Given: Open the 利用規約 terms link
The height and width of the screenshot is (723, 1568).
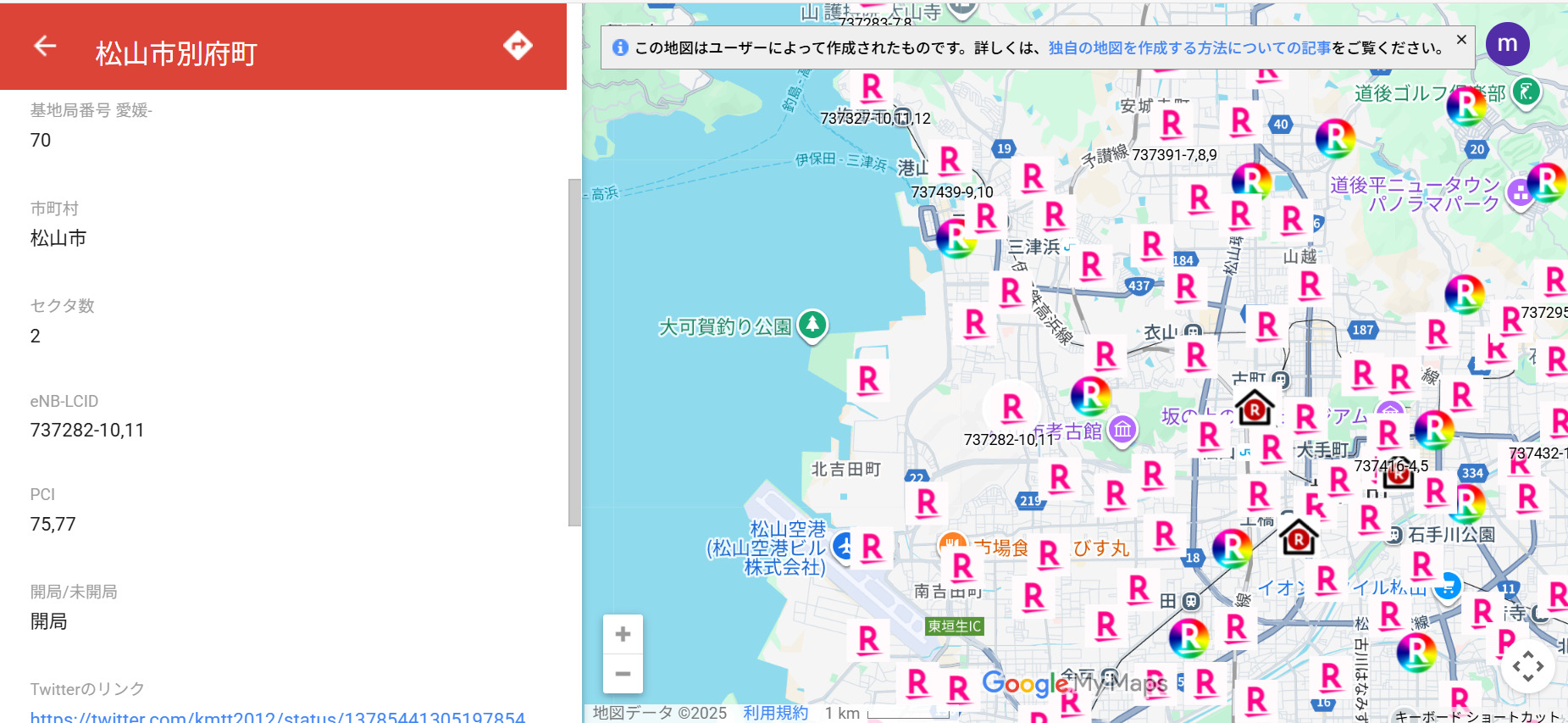Looking at the screenshot, I should coord(775,713).
